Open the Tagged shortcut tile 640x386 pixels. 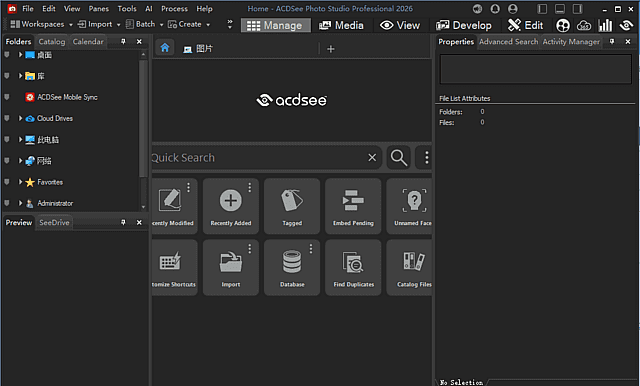point(292,206)
